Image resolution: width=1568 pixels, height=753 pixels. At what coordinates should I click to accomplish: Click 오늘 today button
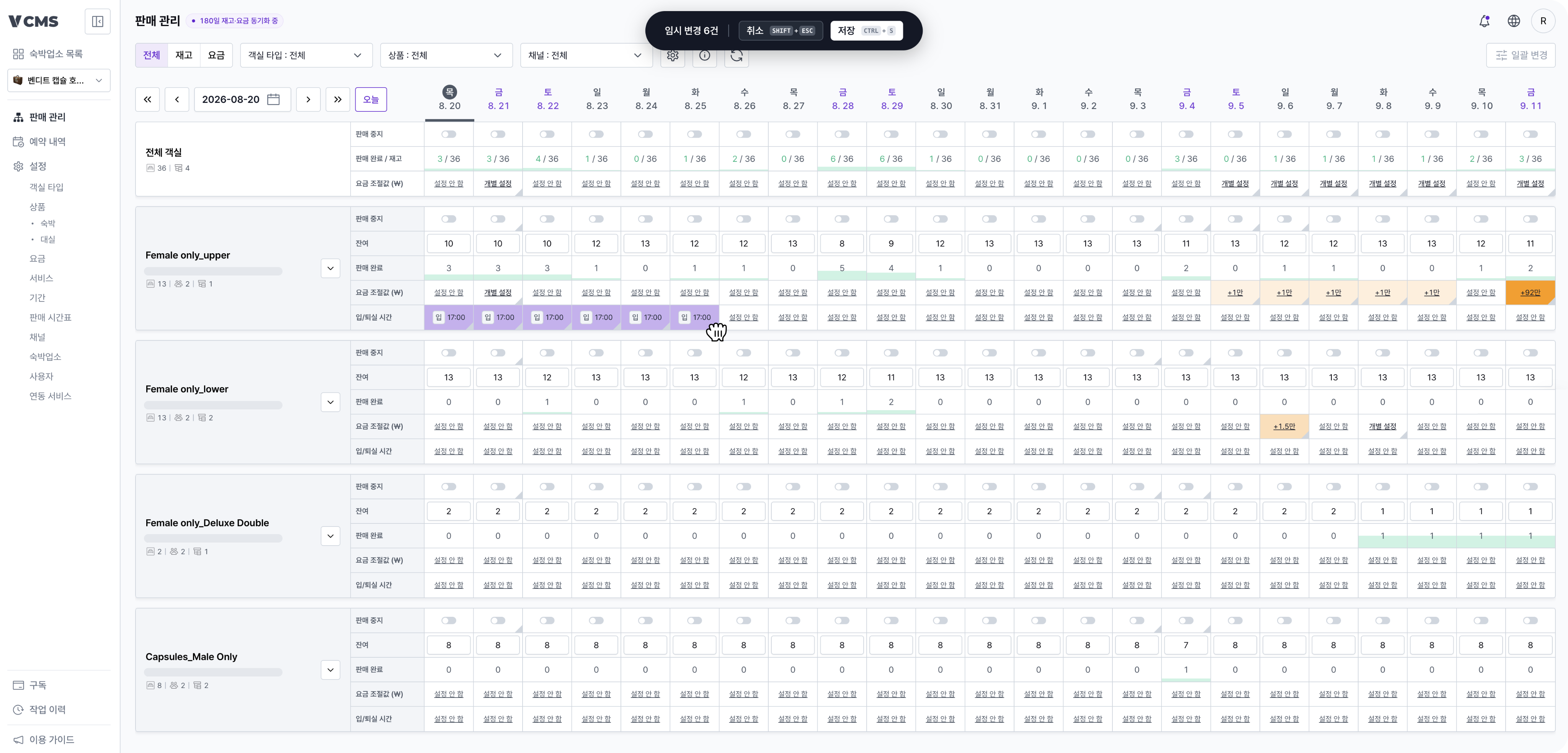pos(371,99)
